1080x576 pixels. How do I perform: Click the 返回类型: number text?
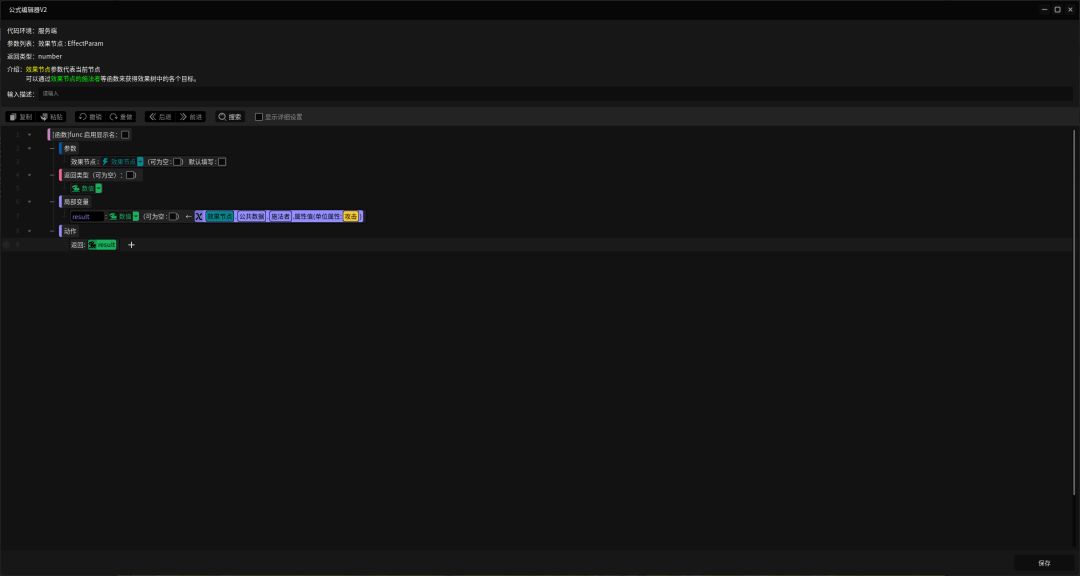34,56
